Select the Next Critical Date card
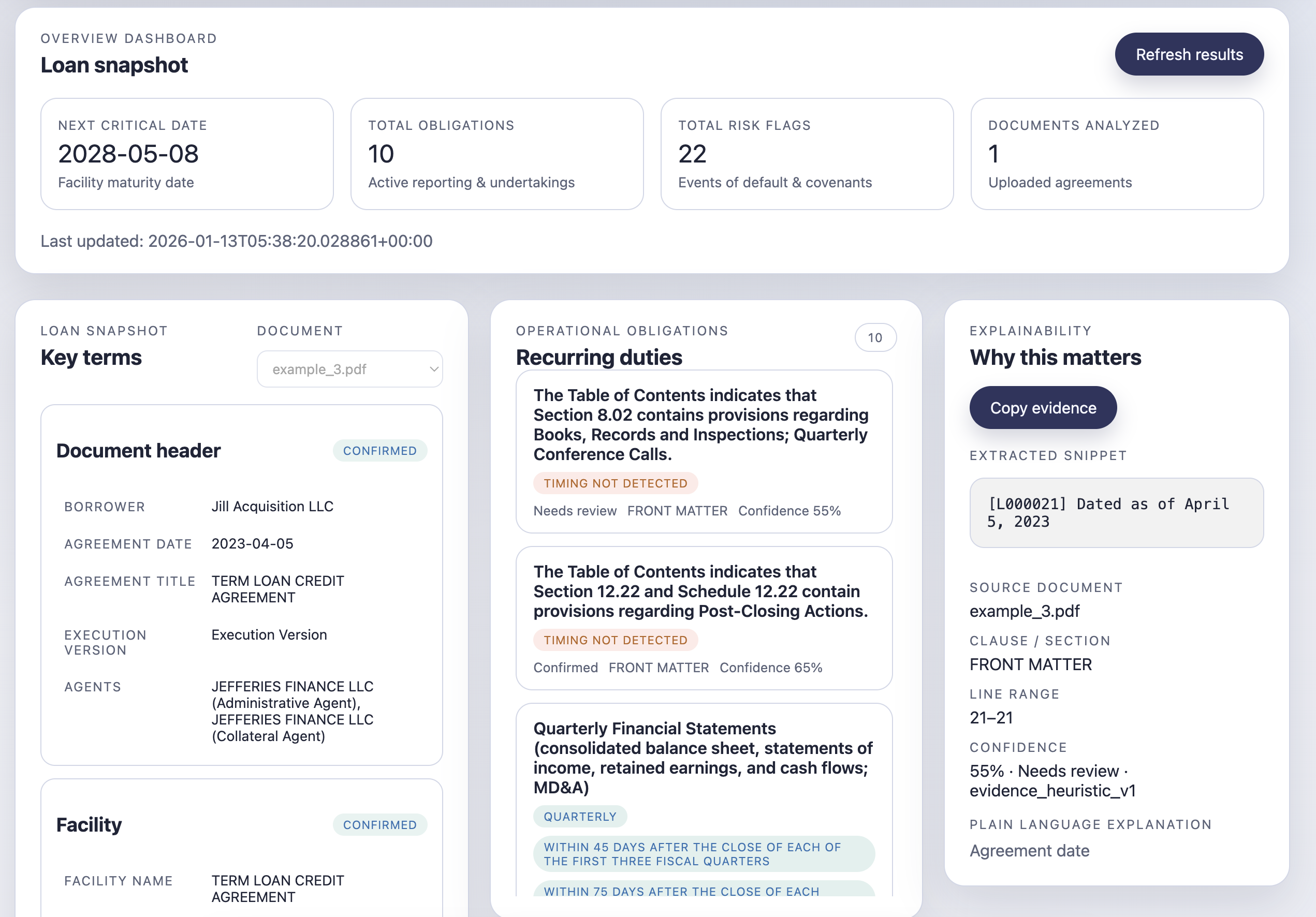 point(187,154)
